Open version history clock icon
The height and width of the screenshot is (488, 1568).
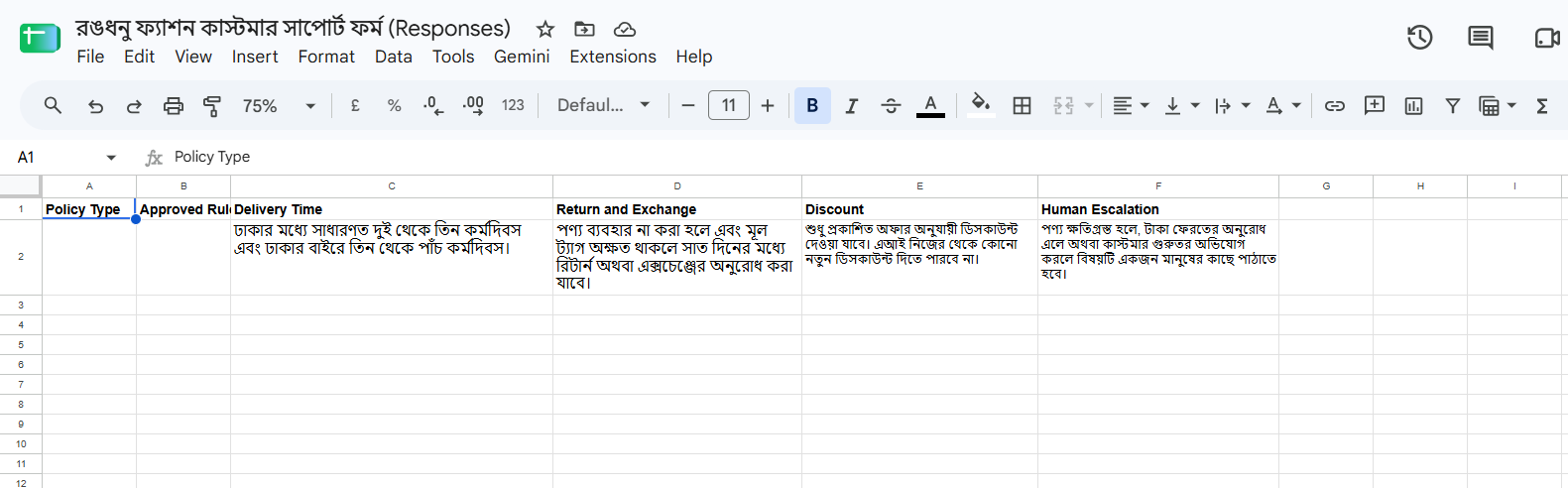point(1420,38)
